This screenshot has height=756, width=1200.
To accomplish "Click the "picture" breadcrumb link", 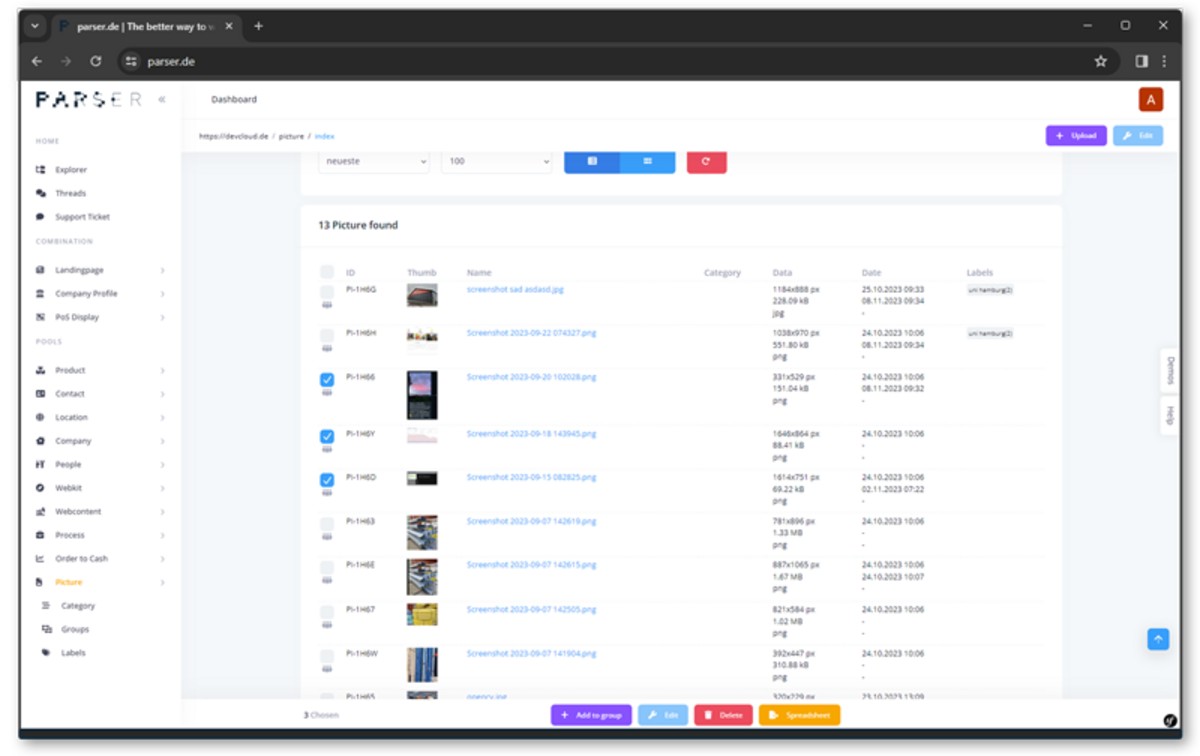I will [291, 135].
